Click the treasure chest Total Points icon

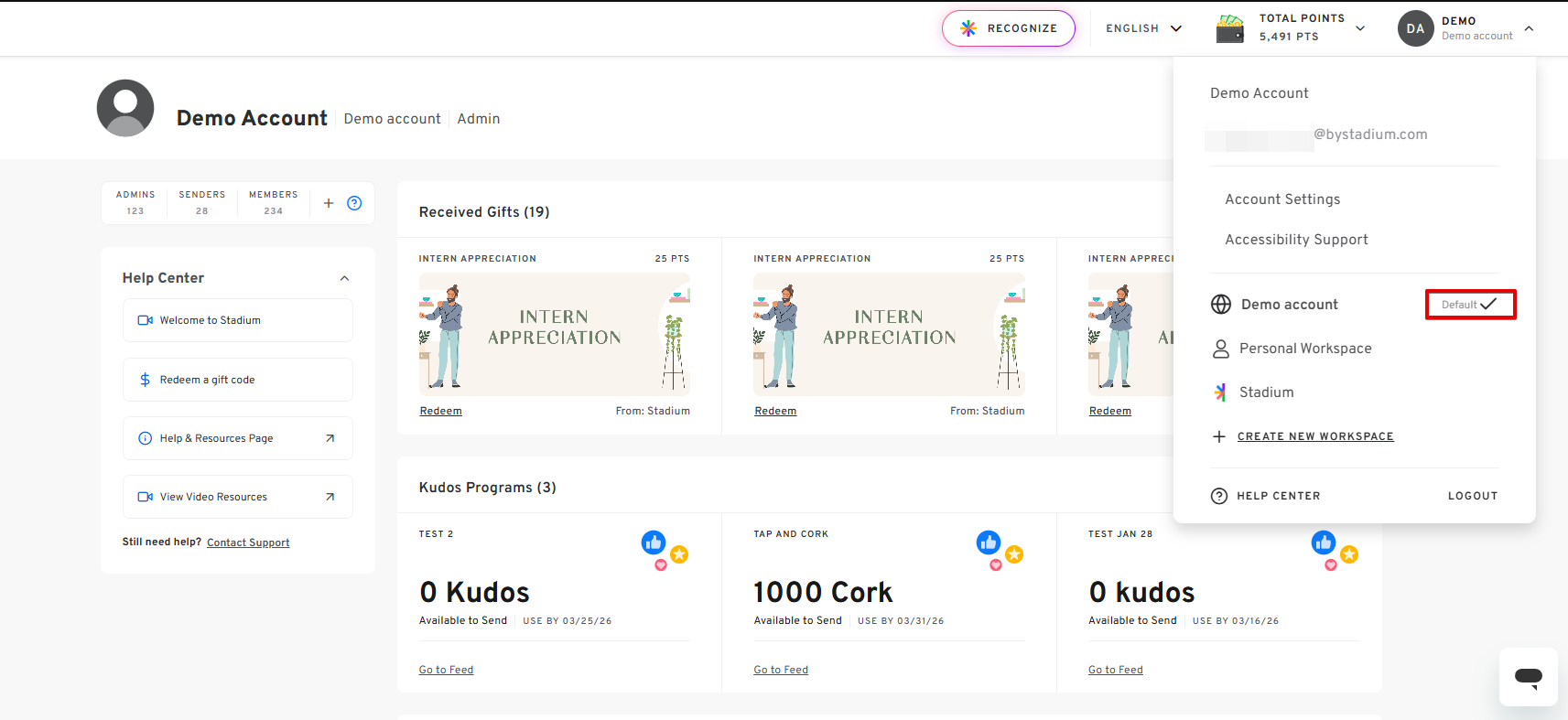coord(1229,28)
